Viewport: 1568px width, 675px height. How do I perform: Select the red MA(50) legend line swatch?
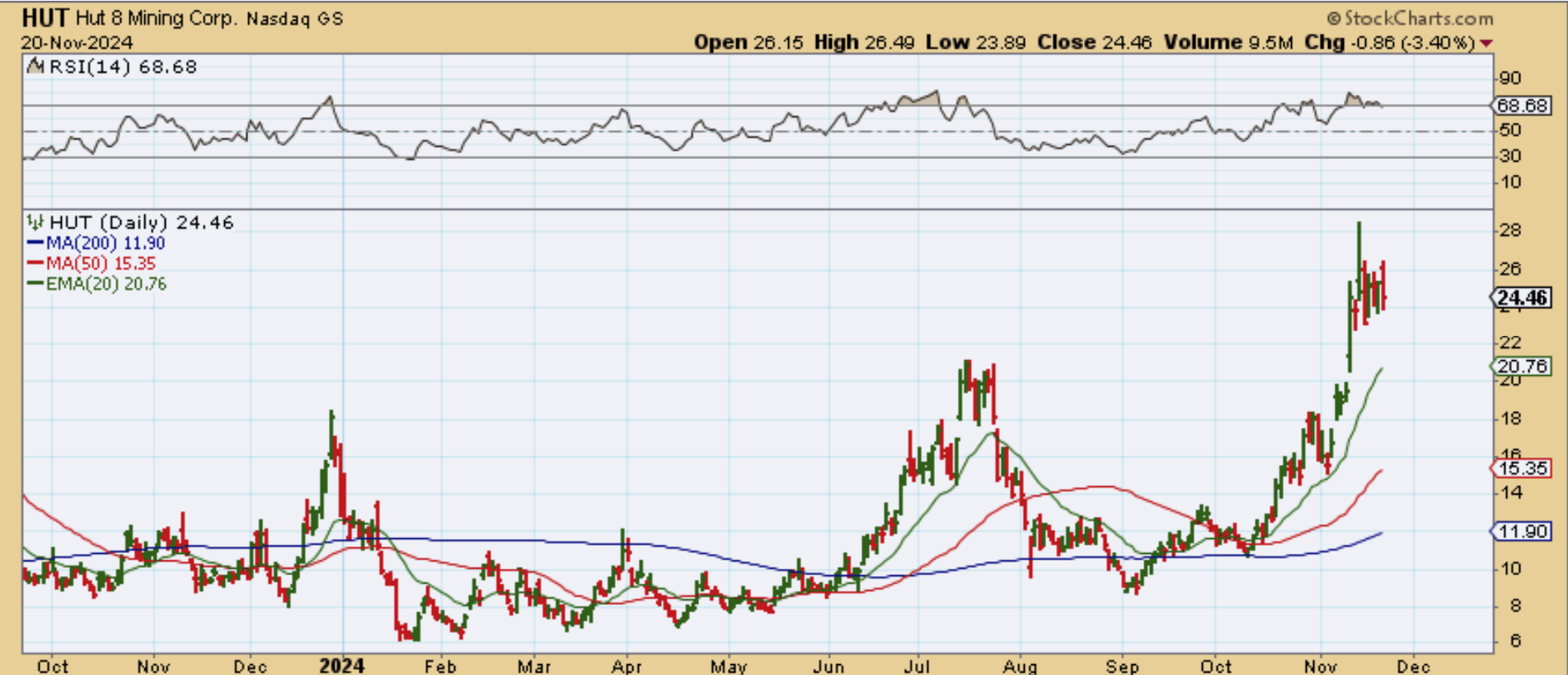coord(35,264)
